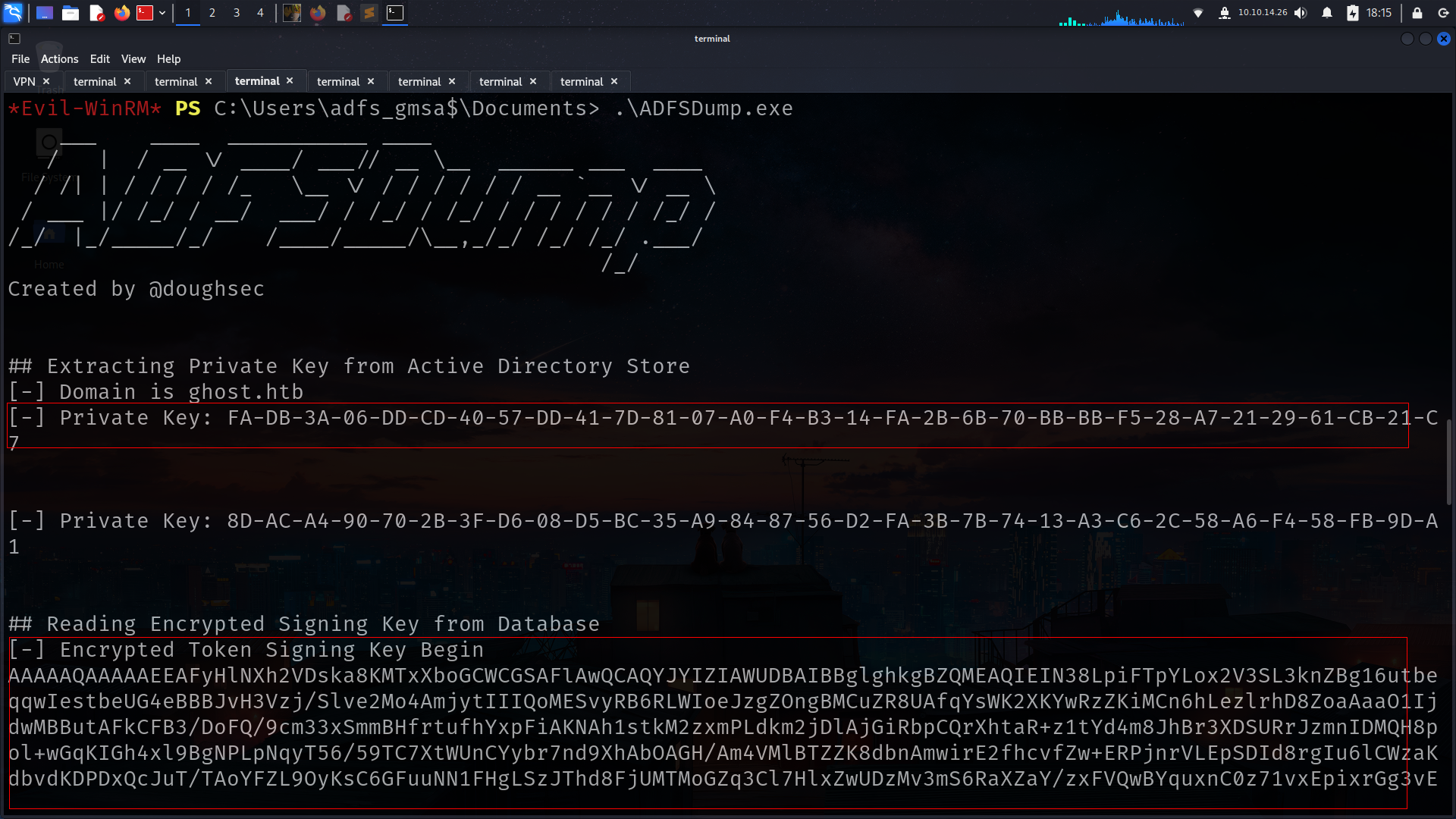Select the active terminal window in taskbar
Viewport: 1456px width, 819px height.
pos(395,13)
